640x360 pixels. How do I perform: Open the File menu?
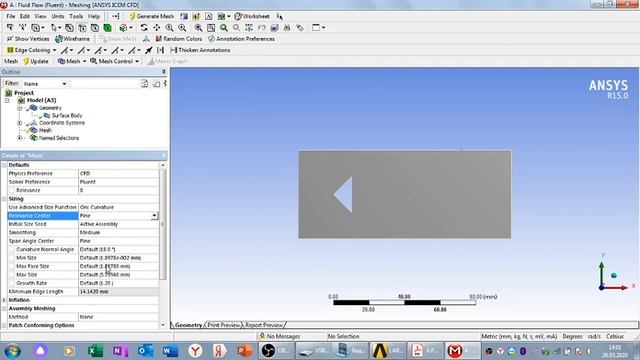[11, 16]
